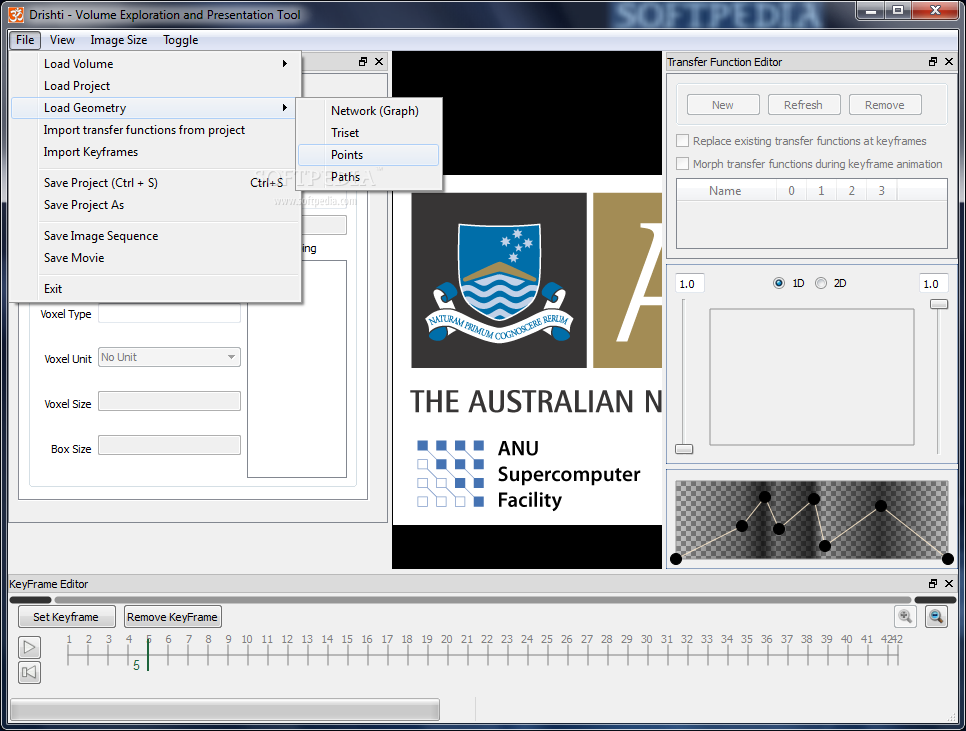Click the left 1.0 value field
The image size is (966, 731).
tap(690, 284)
